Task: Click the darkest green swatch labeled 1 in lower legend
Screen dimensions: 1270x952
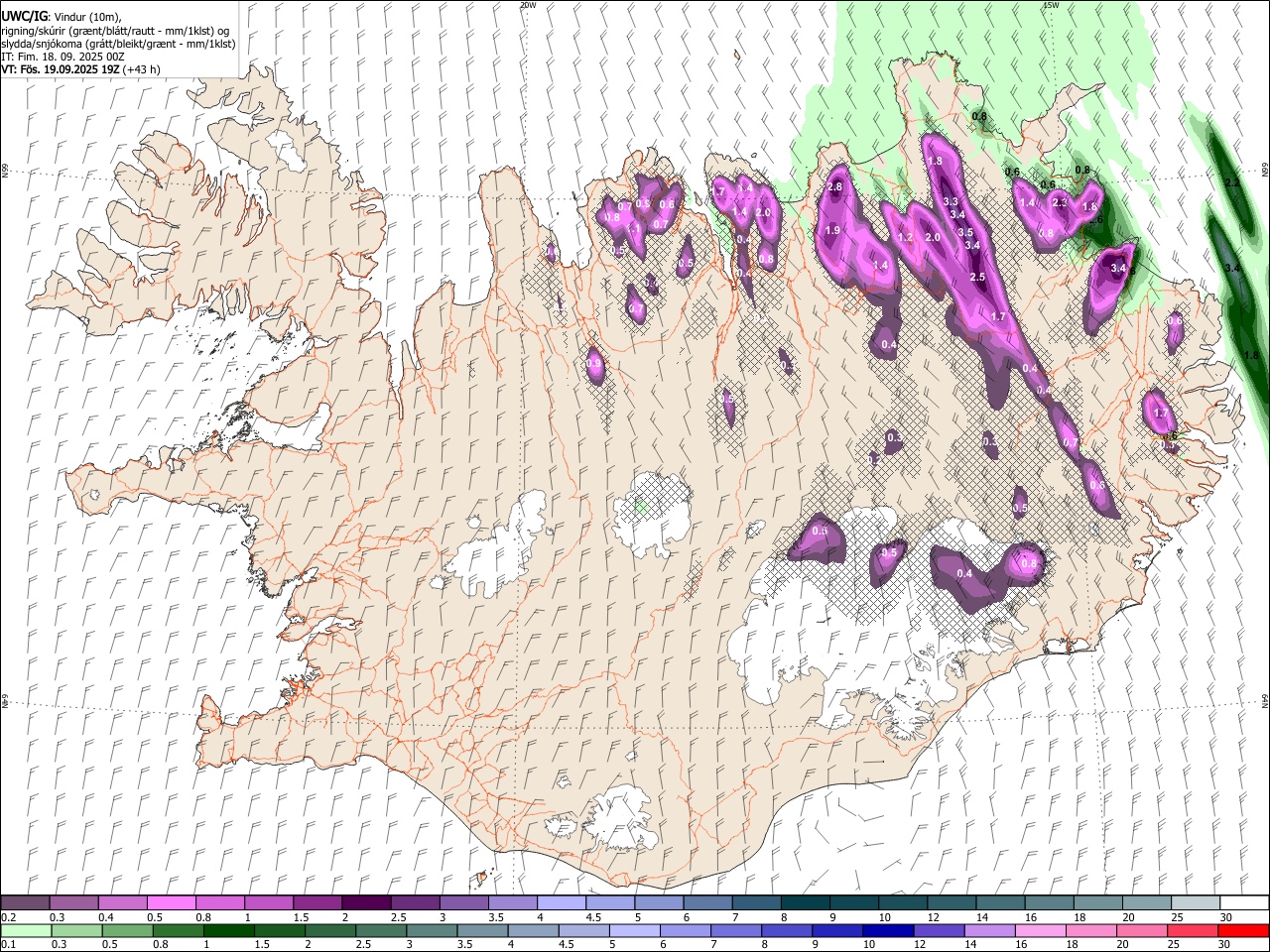Action: (x=229, y=930)
